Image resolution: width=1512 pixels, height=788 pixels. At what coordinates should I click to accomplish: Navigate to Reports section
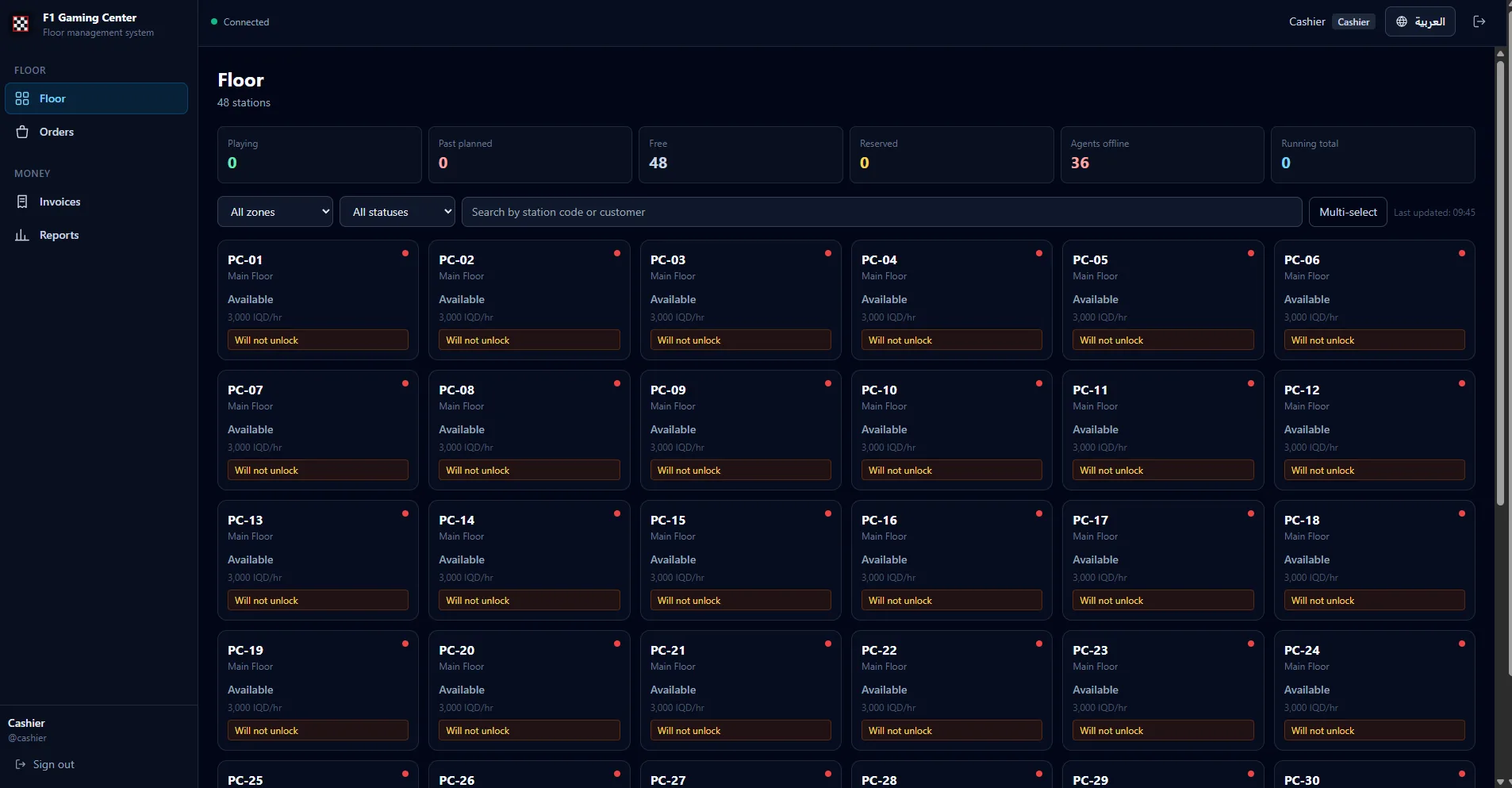(x=96, y=235)
